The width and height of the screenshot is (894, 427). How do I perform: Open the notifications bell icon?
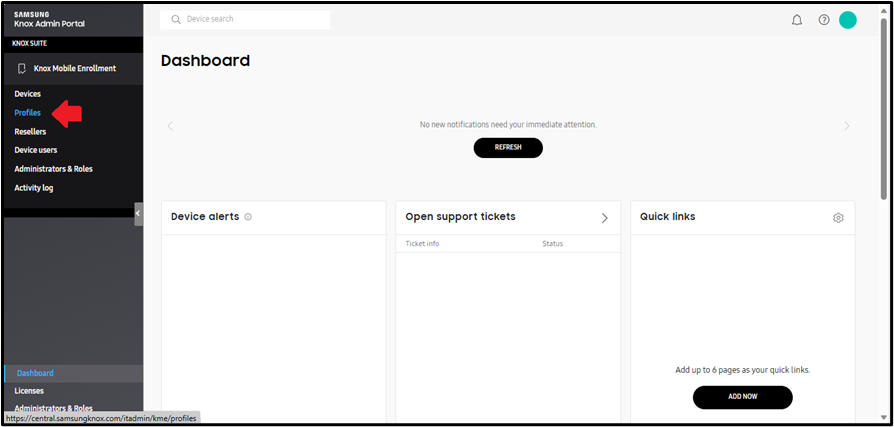point(797,21)
